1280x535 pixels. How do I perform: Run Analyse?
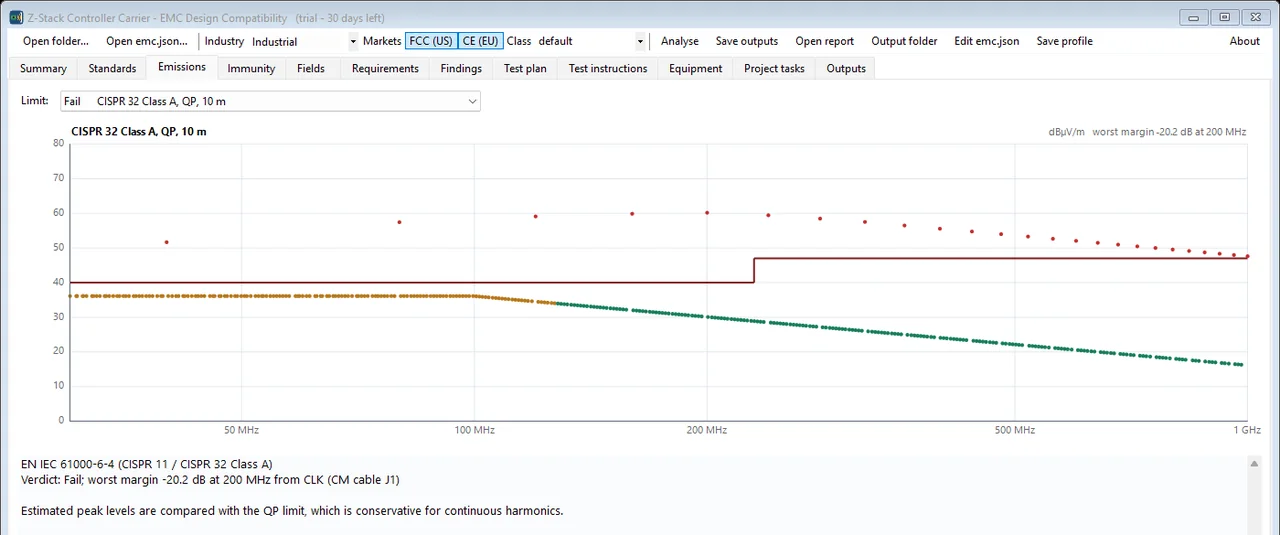click(x=680, y=41)
